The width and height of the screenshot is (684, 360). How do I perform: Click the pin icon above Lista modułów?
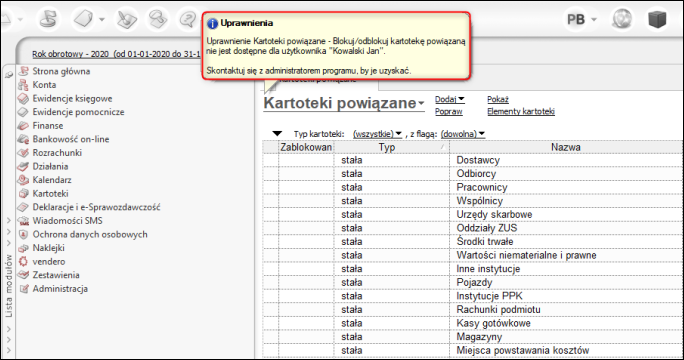click(9, 75)
